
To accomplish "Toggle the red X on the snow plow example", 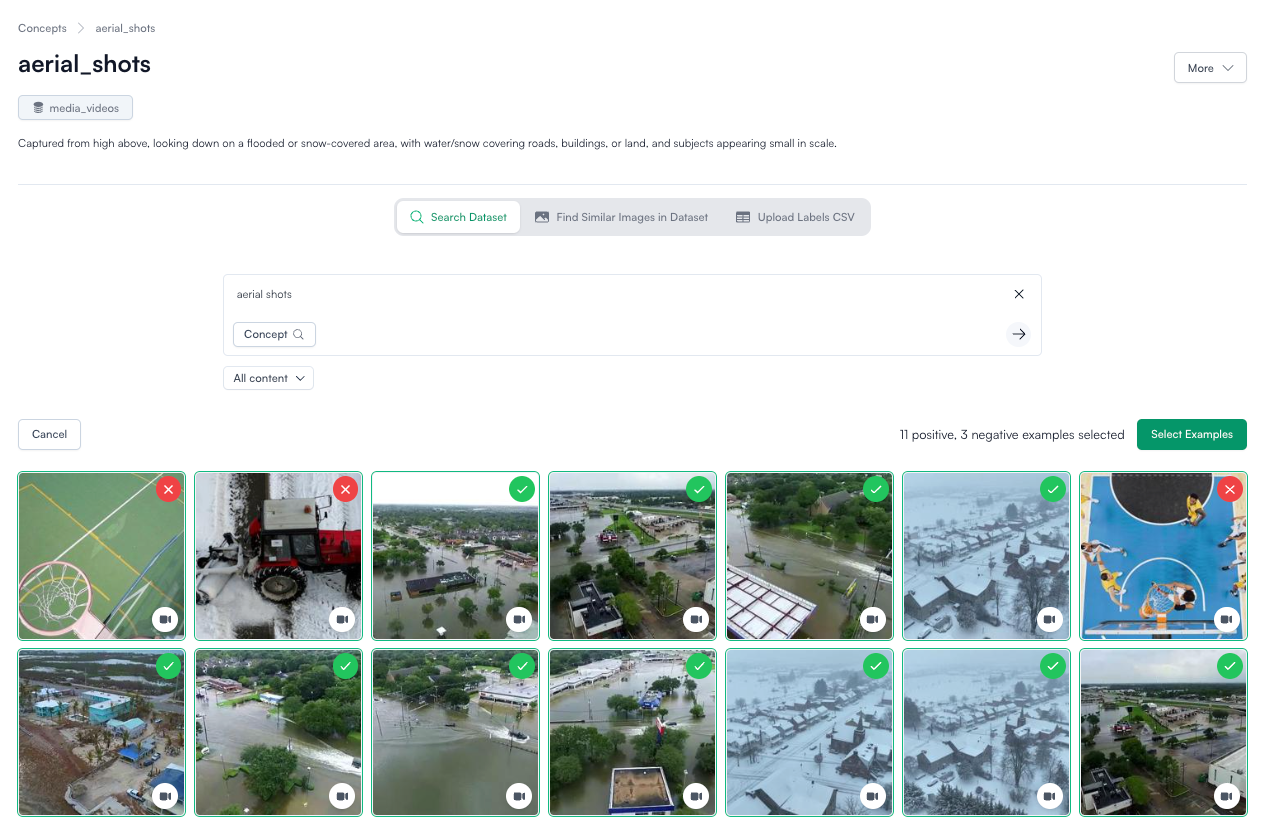I will coord(345,489).
